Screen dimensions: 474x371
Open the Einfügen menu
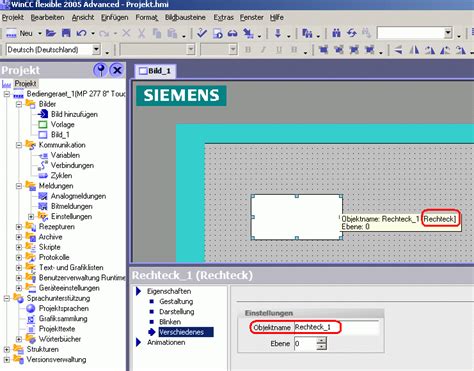pos(115,17)
